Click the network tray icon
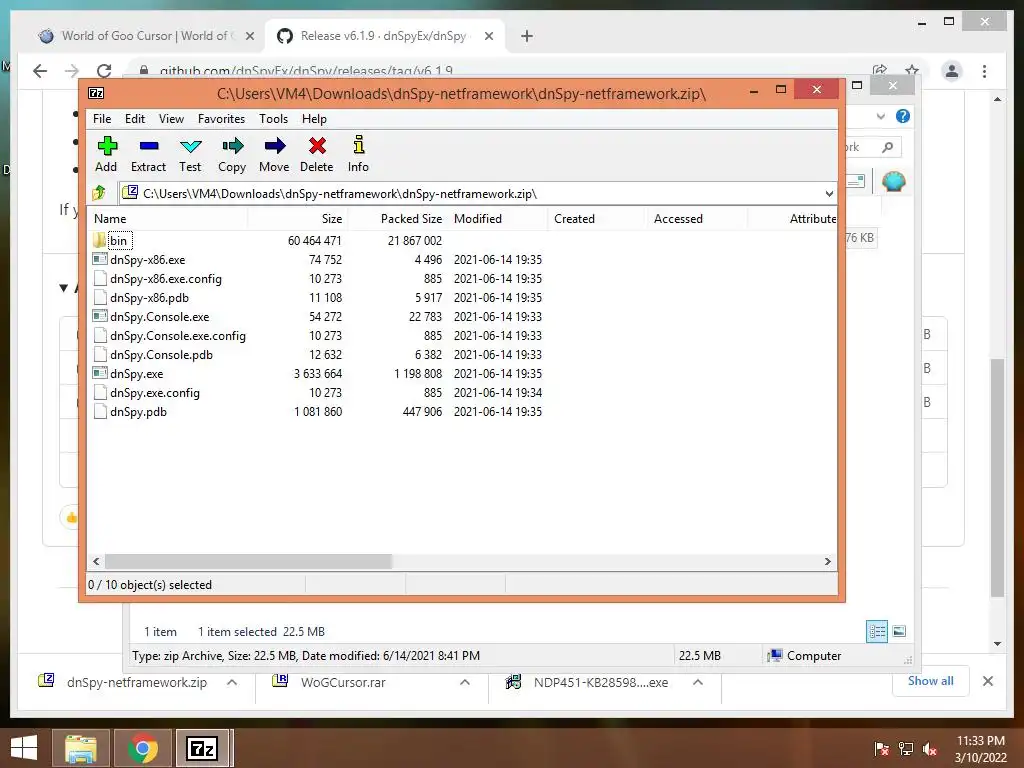The height and width of the screenshot is (768, 1024). [906, 749]
